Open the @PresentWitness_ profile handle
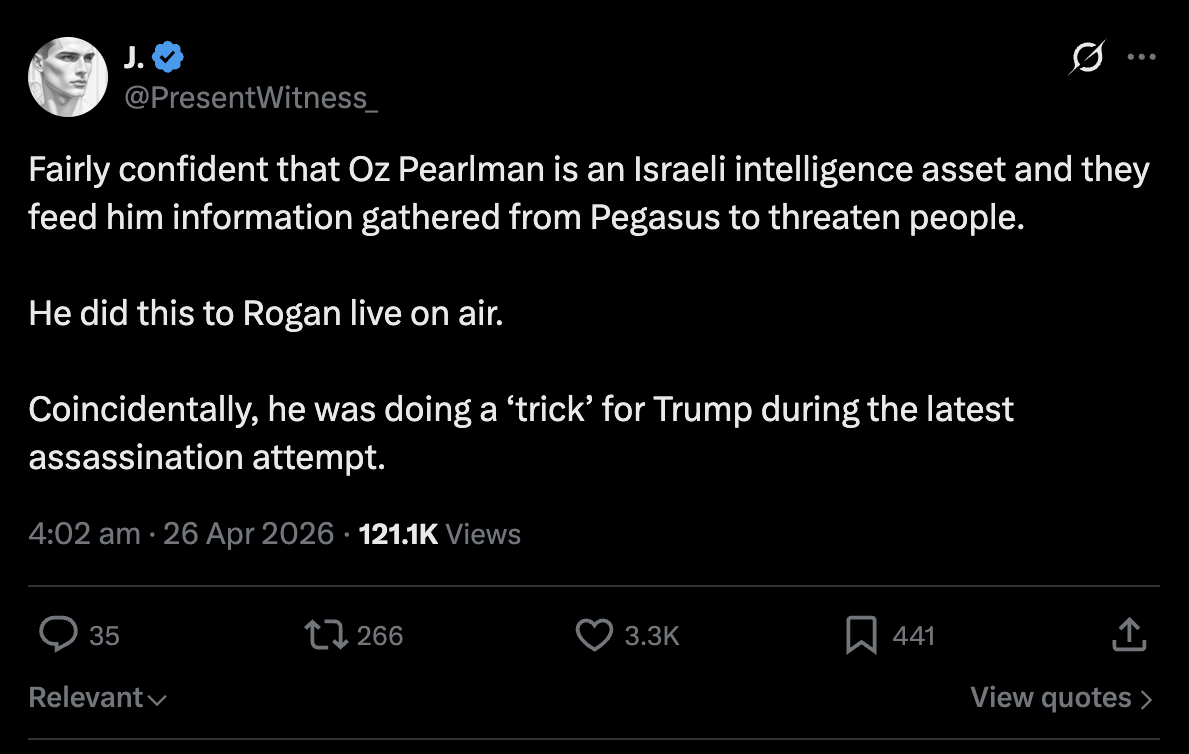This screenshot has width=1189, height=754. tap(251, 97)
